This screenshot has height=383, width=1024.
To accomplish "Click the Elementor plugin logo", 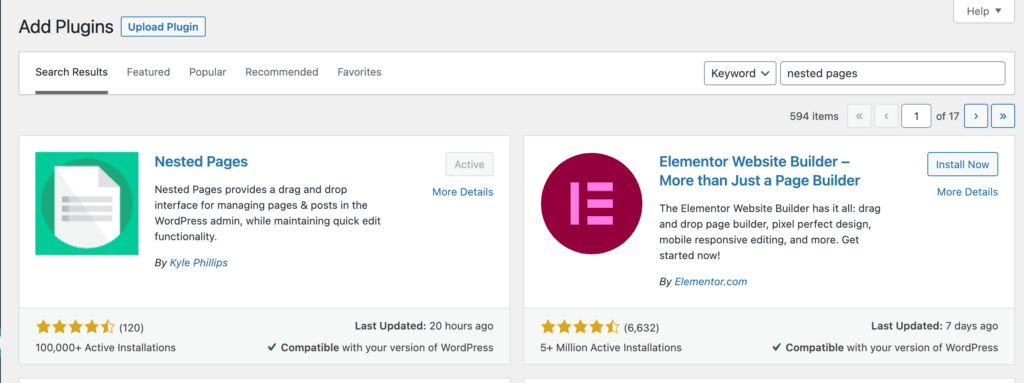I will [x=592, y=203].
